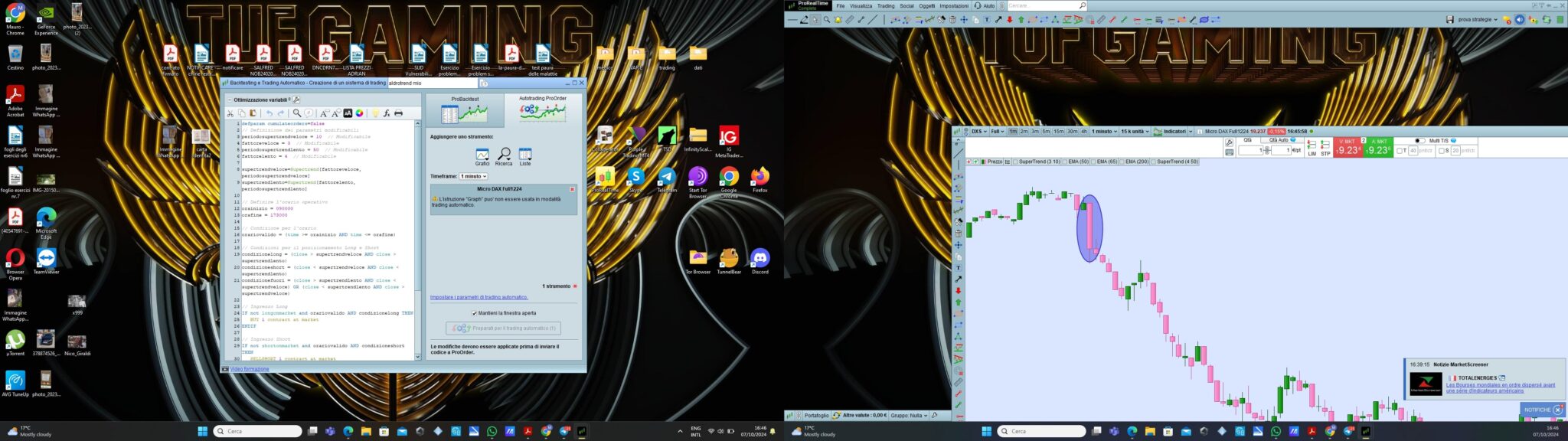Toggle the SuperTrend (3 10) checkbox
The width and height of the screenshot is (1568, 441).
coord(1015,162)
